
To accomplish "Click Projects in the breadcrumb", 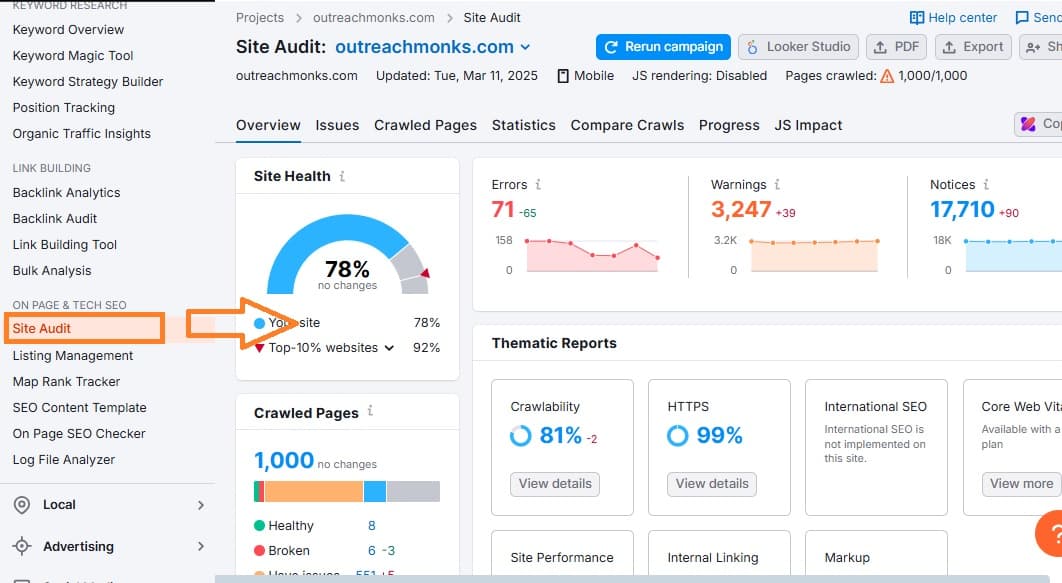I will 259,18.
